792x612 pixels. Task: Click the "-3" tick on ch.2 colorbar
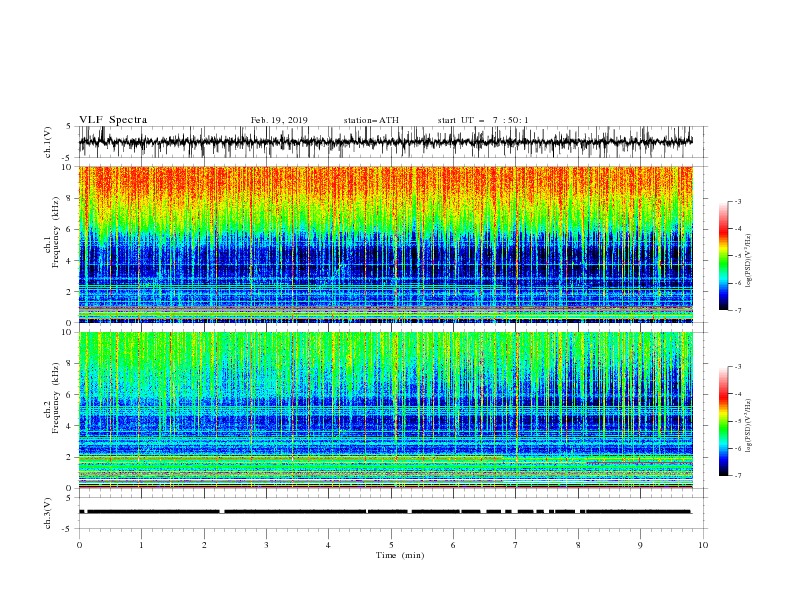pyautogui.click(x=737, y=367)
